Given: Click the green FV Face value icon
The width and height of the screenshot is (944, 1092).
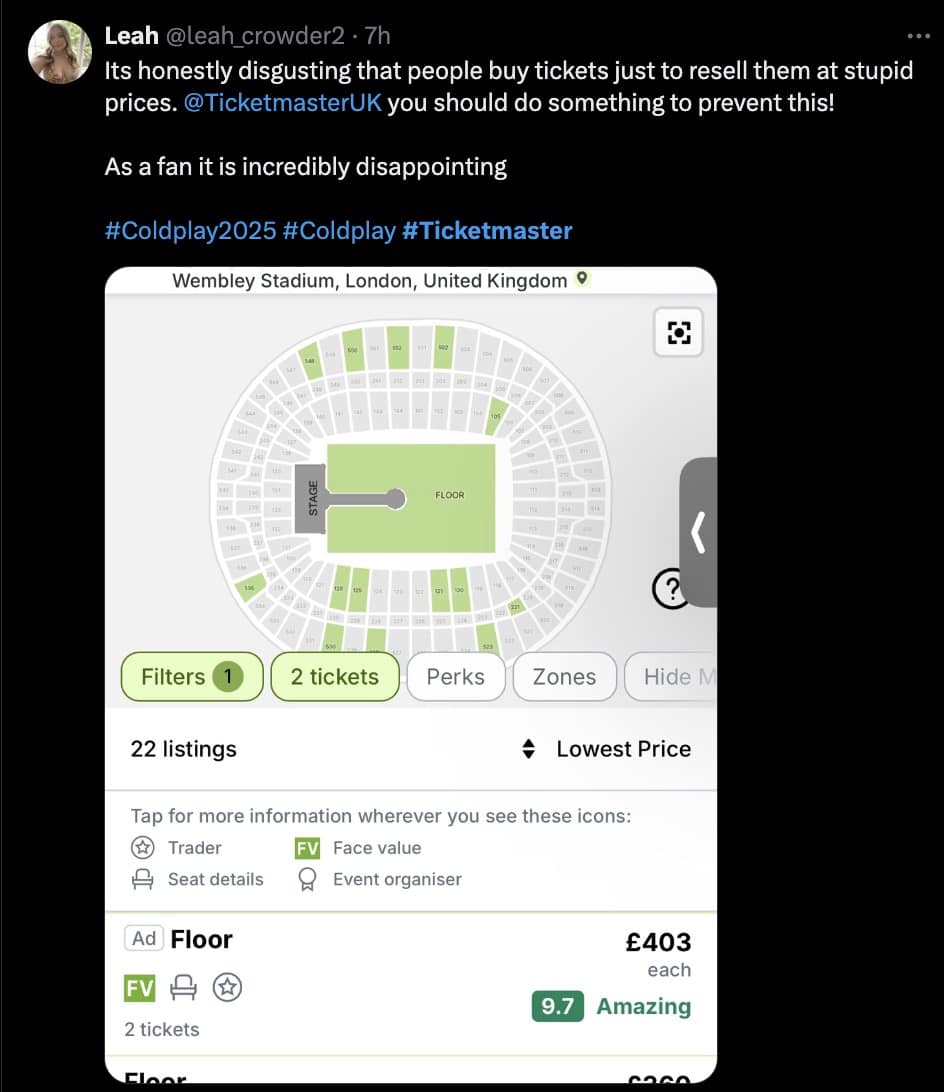Looking at the screenshot, I should coord(305,847).
